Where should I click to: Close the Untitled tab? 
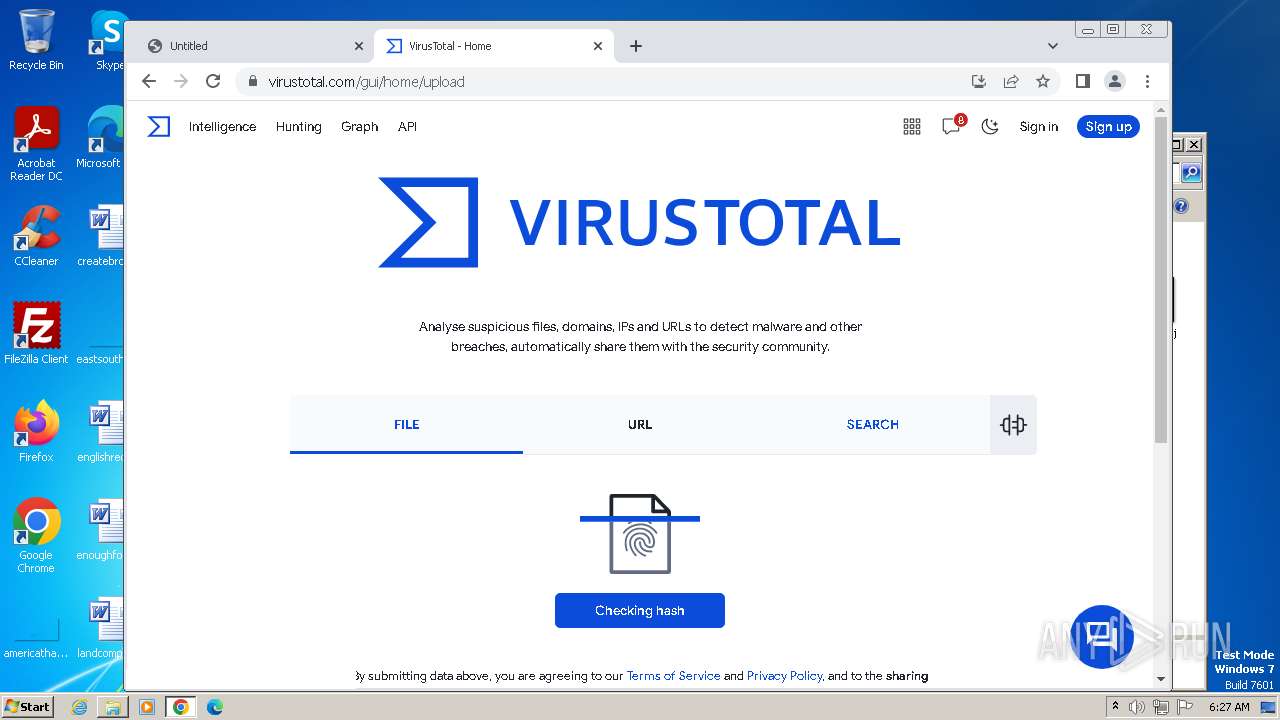[x=359, y=46]
